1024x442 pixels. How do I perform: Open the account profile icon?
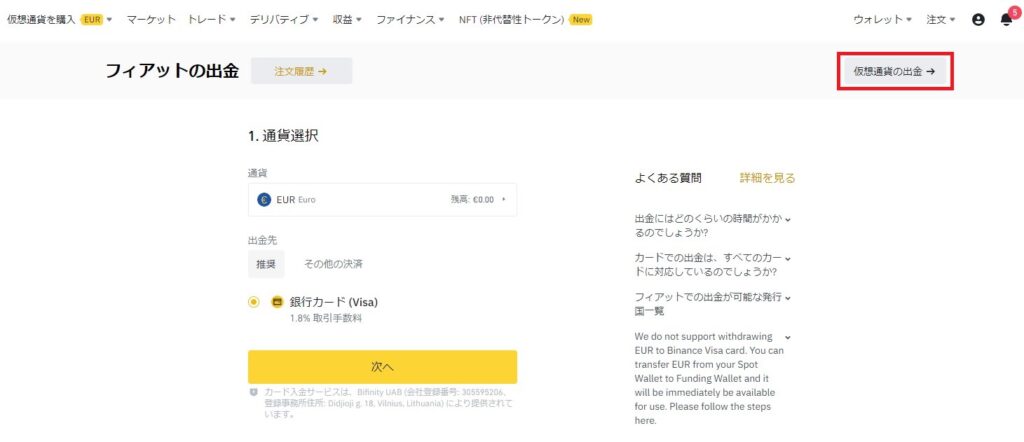(978, 20)
